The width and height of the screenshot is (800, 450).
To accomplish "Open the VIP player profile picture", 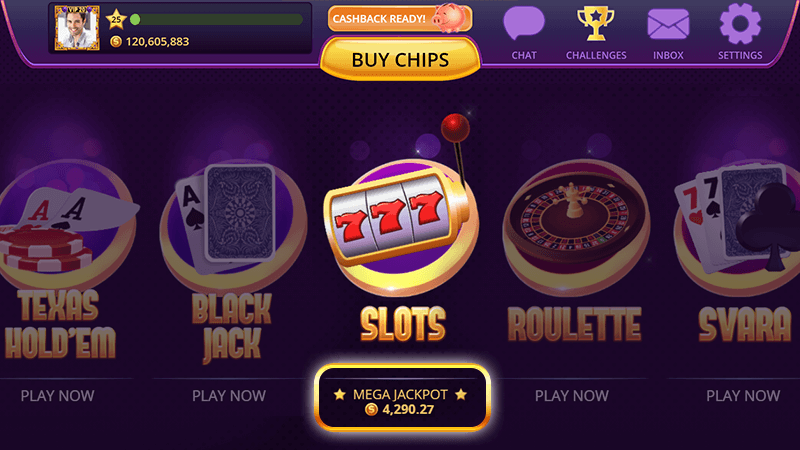I will tap(77, 28).
